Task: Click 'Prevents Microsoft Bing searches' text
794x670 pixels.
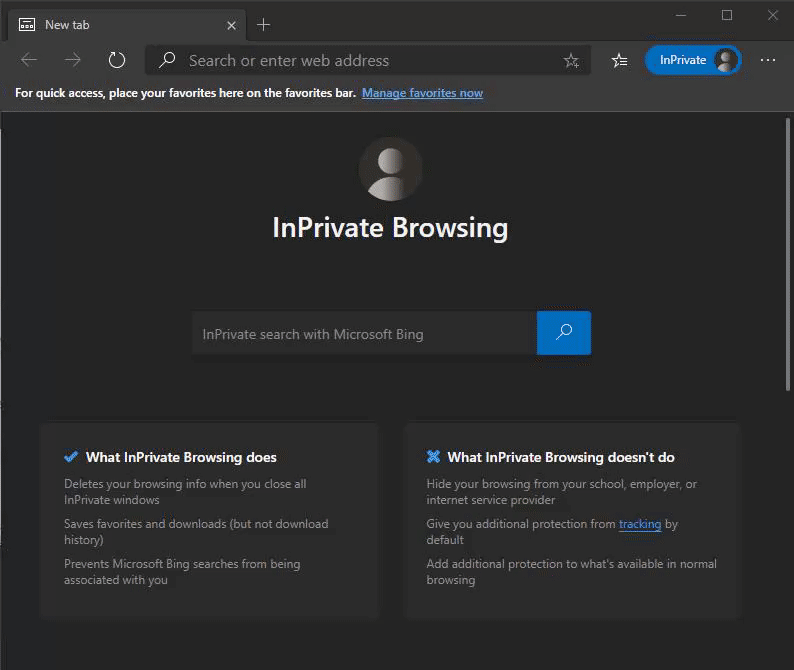Action: click(182, 572)
